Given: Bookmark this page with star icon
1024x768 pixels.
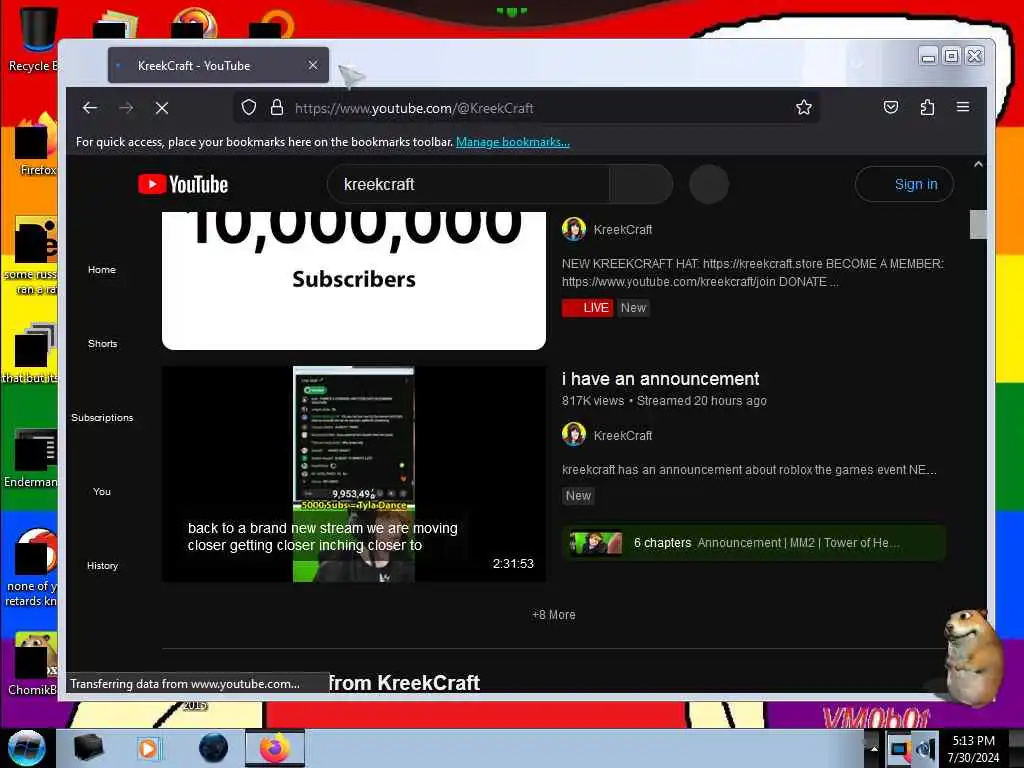Looking at the screenshot, I should 804,108.
